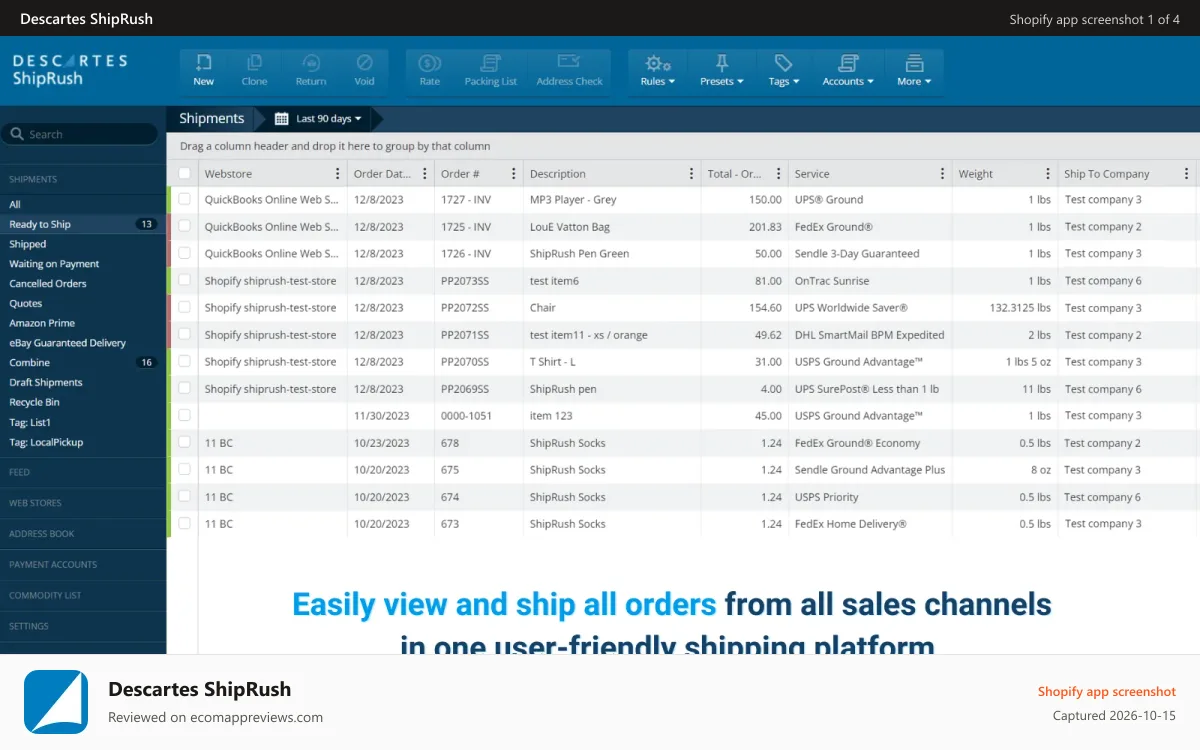Open the Packing List tool
1200x750 pixels.
click(491, 71)
